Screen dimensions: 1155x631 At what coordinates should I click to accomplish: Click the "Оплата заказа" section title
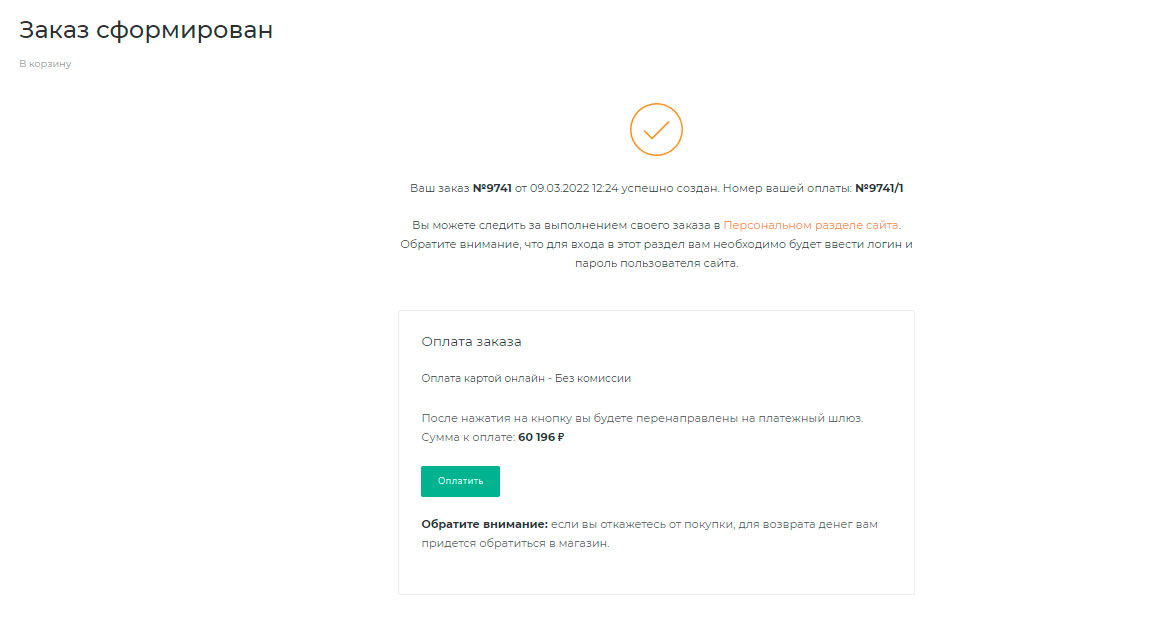[471, 342]
